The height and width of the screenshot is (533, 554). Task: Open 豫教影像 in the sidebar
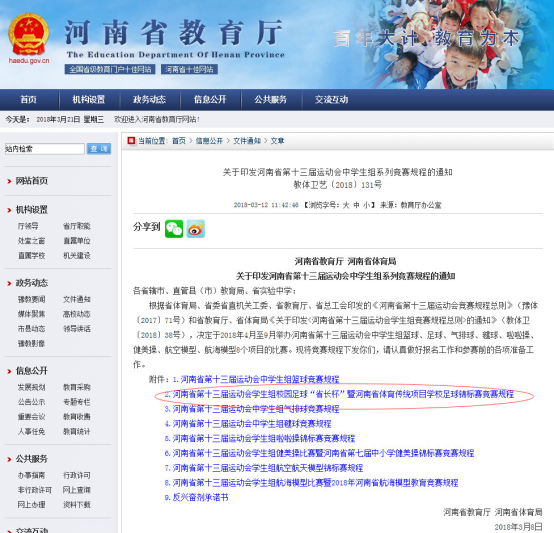31,343
